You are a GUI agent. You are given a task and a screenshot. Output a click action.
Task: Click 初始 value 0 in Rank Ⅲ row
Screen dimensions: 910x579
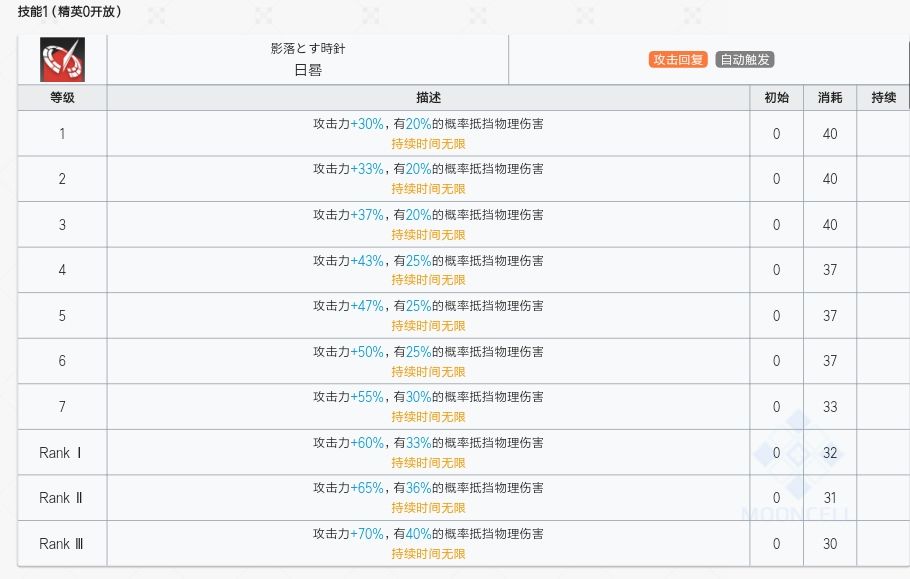[777, 544]
